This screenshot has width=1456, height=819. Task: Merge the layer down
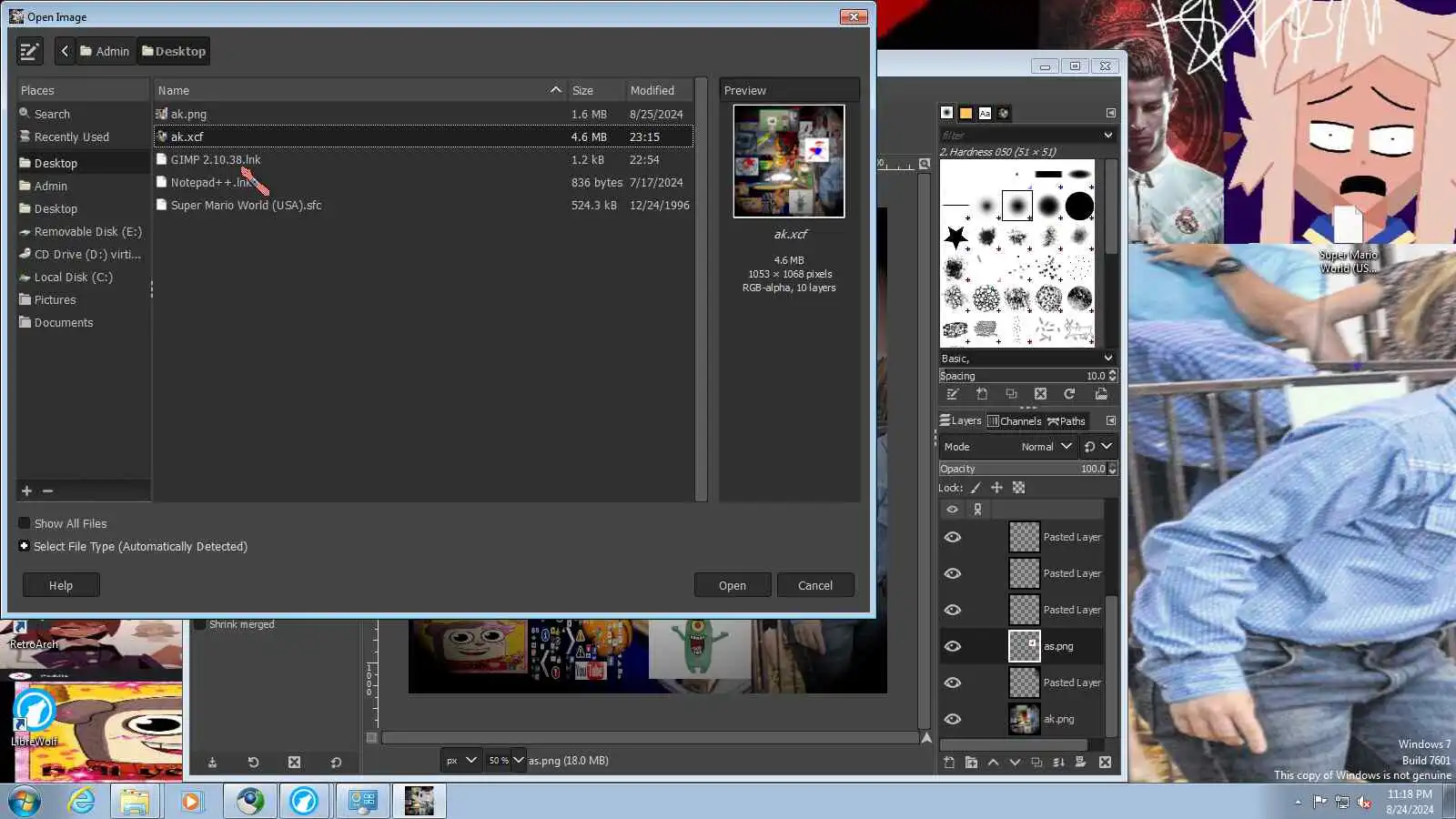(x=1058, y=763)
